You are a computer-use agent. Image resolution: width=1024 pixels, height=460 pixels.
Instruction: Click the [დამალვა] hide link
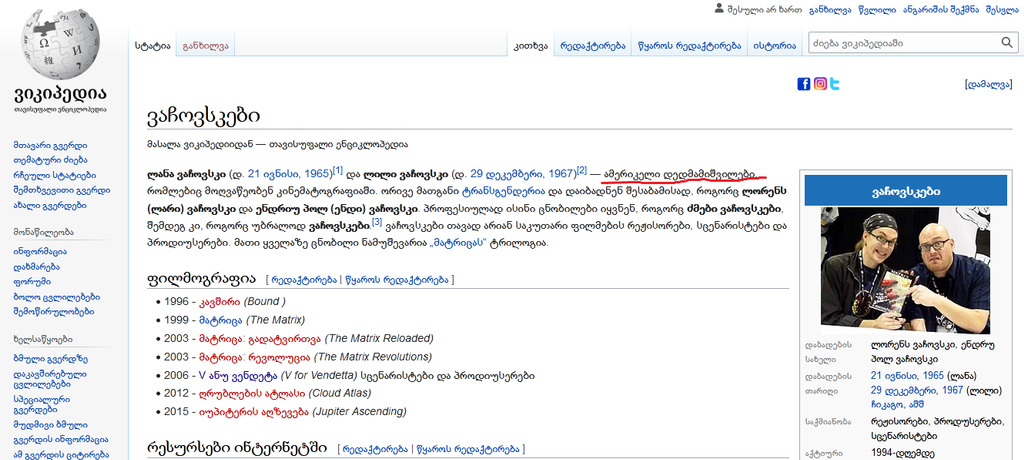pos(989,84)
